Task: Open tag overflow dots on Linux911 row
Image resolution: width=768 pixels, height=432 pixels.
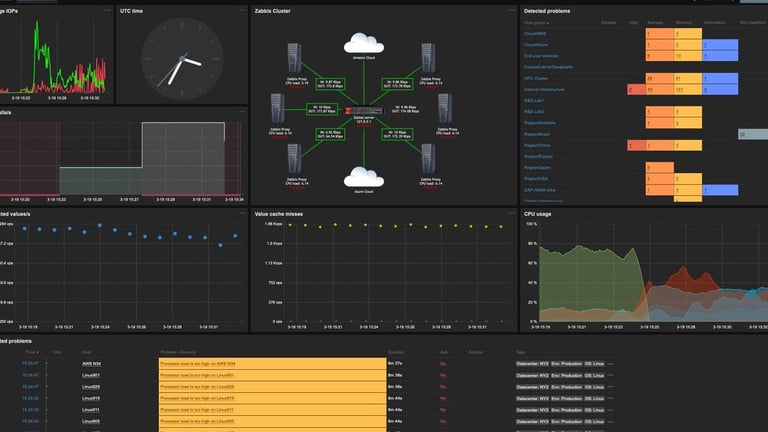Action: [610, 410]
